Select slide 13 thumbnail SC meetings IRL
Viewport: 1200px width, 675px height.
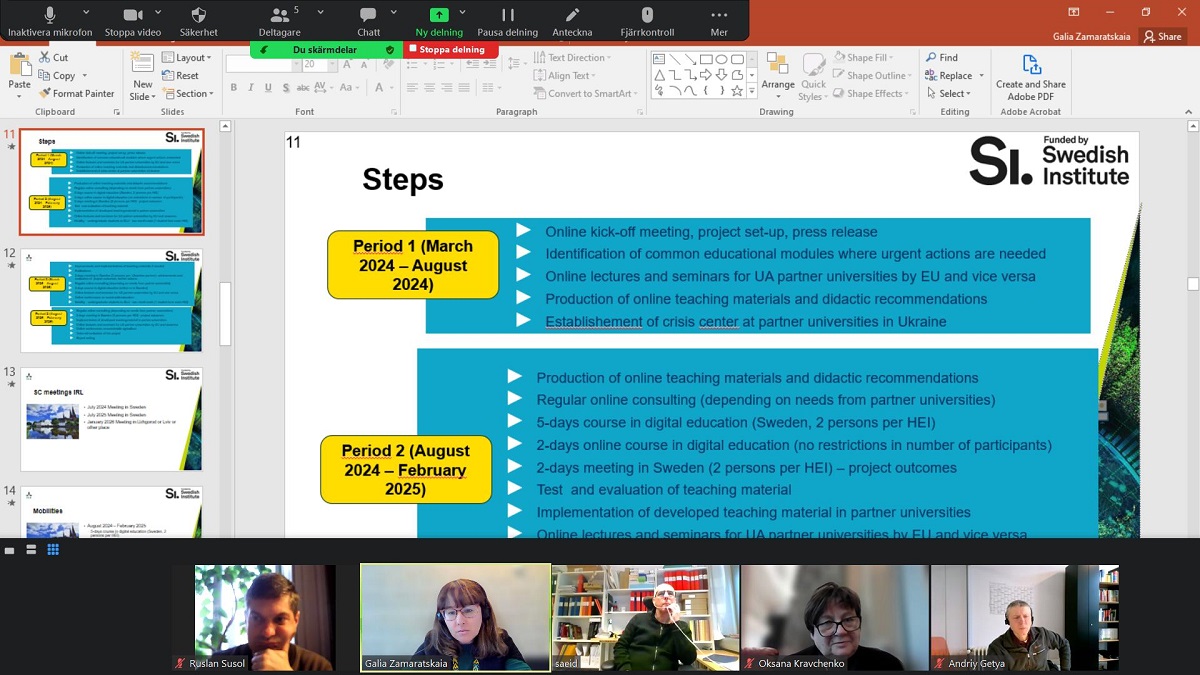(x=112, y=418)
